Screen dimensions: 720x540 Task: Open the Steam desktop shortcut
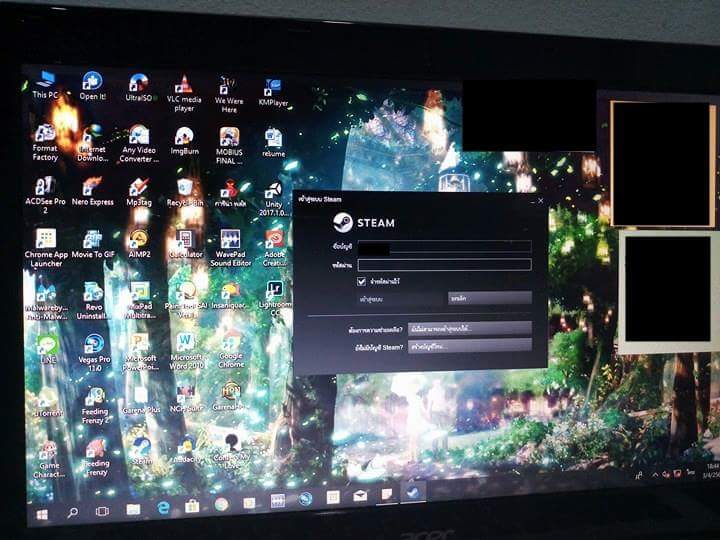tap(141, 451)
